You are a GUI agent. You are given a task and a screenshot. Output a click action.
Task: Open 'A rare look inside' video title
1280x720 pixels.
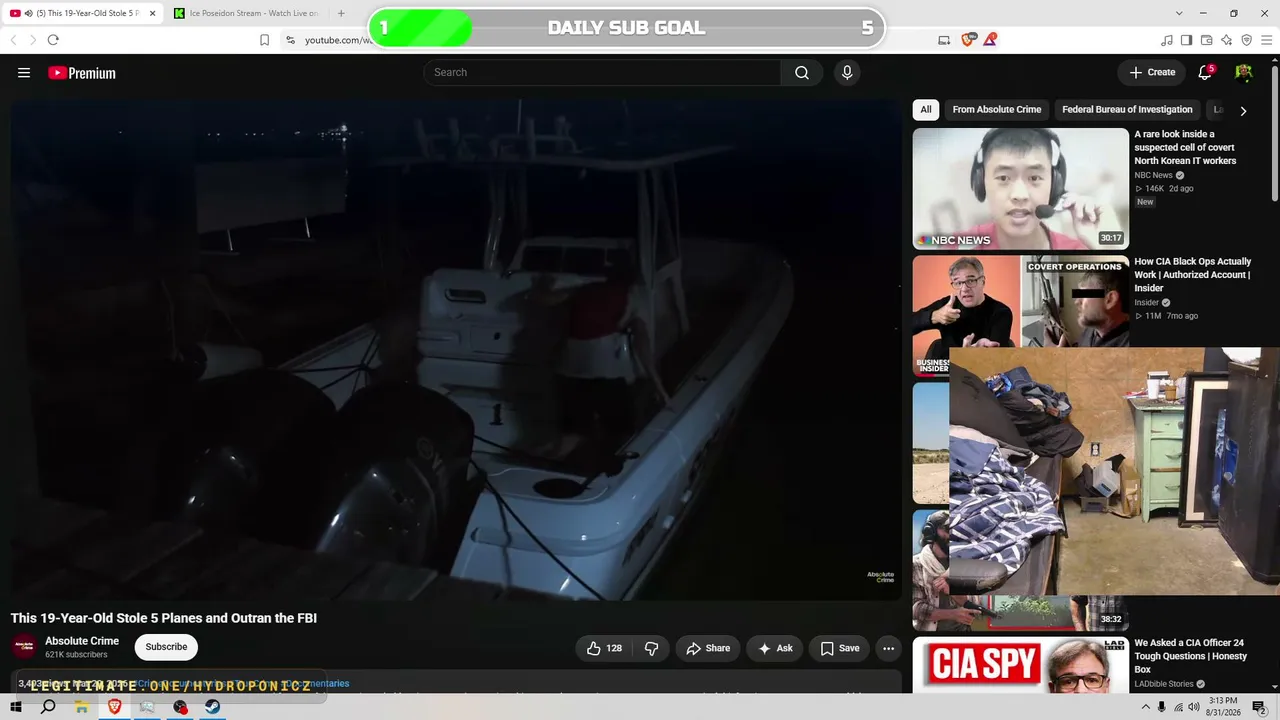[x=1185, y=147]
